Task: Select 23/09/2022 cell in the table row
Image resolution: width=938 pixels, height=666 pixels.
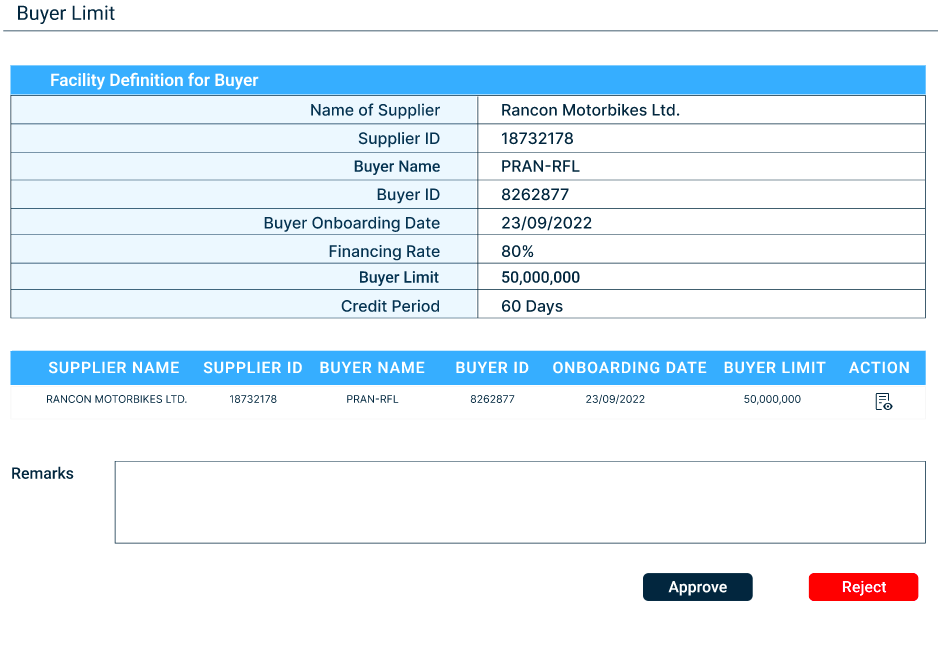Action: (615, 399)
